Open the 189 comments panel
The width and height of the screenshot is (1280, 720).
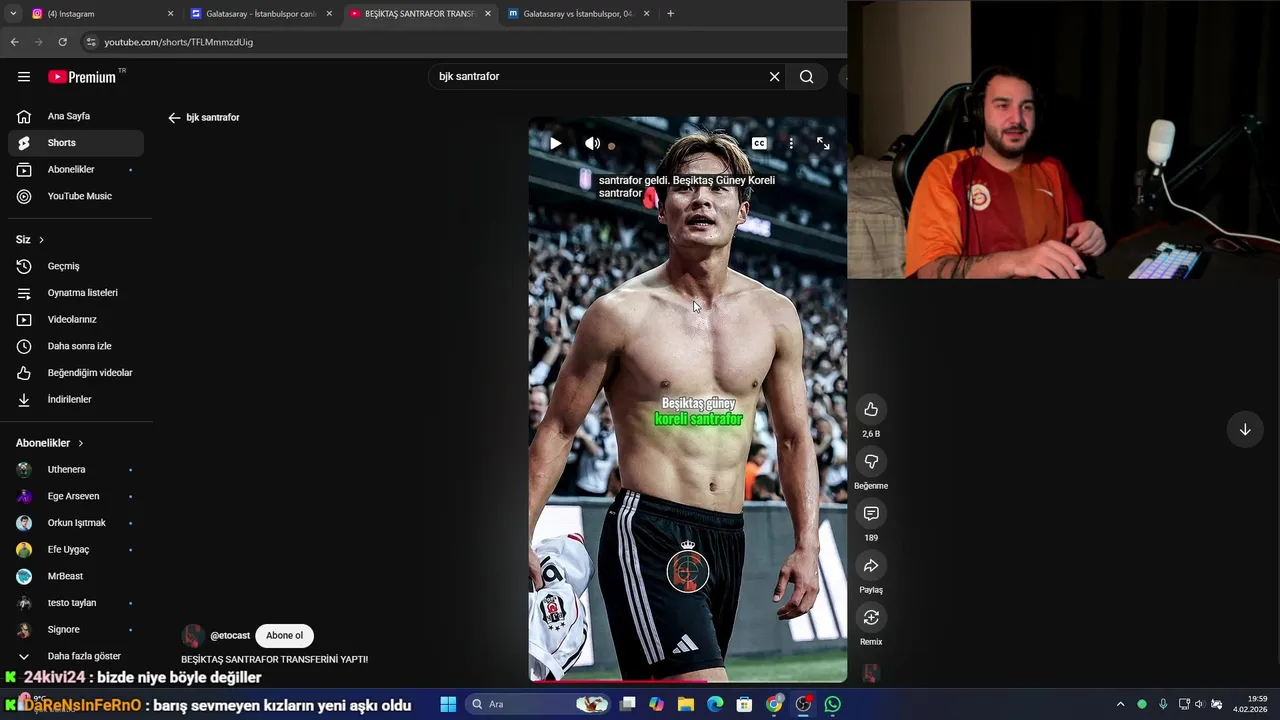click(x=871, y=513)
